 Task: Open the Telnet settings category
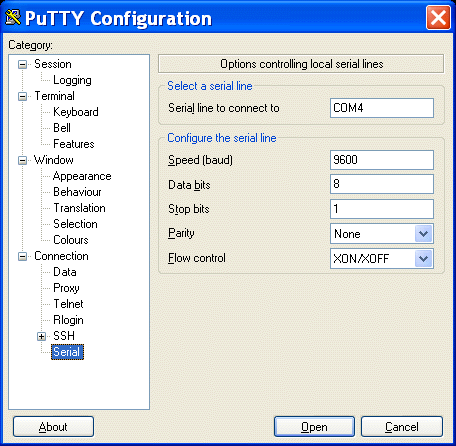tap(68, 304)
